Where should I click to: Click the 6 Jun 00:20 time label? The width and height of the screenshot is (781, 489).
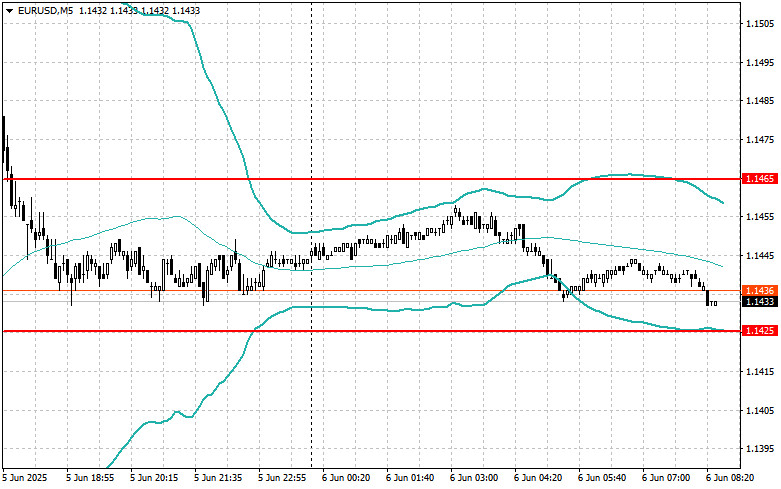(346, 478)
